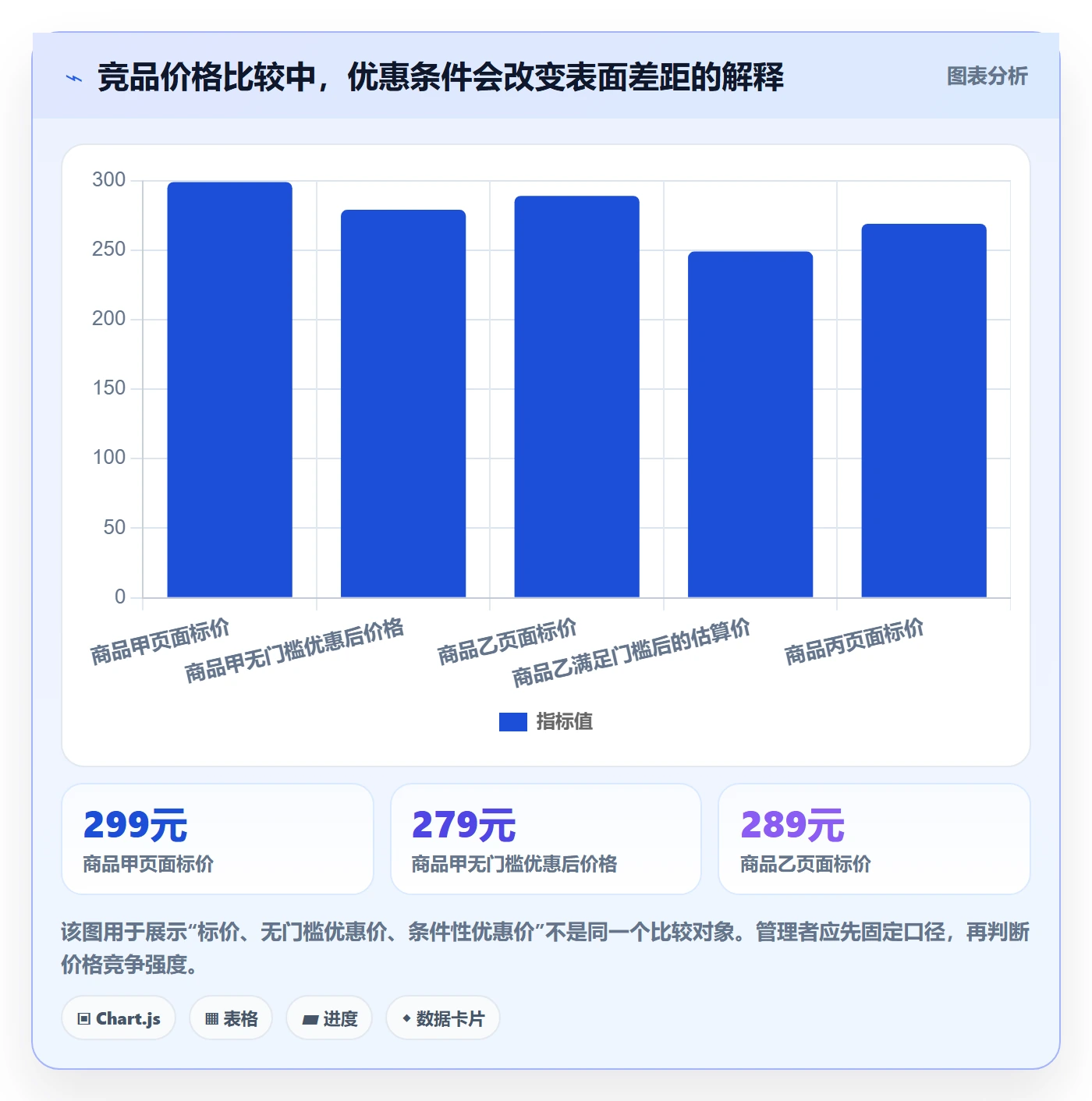This screenshot has height=1101, width=1092.
Task: Click the 商品乙满足门槛后的估算价 bar
Action: (750, 425)
